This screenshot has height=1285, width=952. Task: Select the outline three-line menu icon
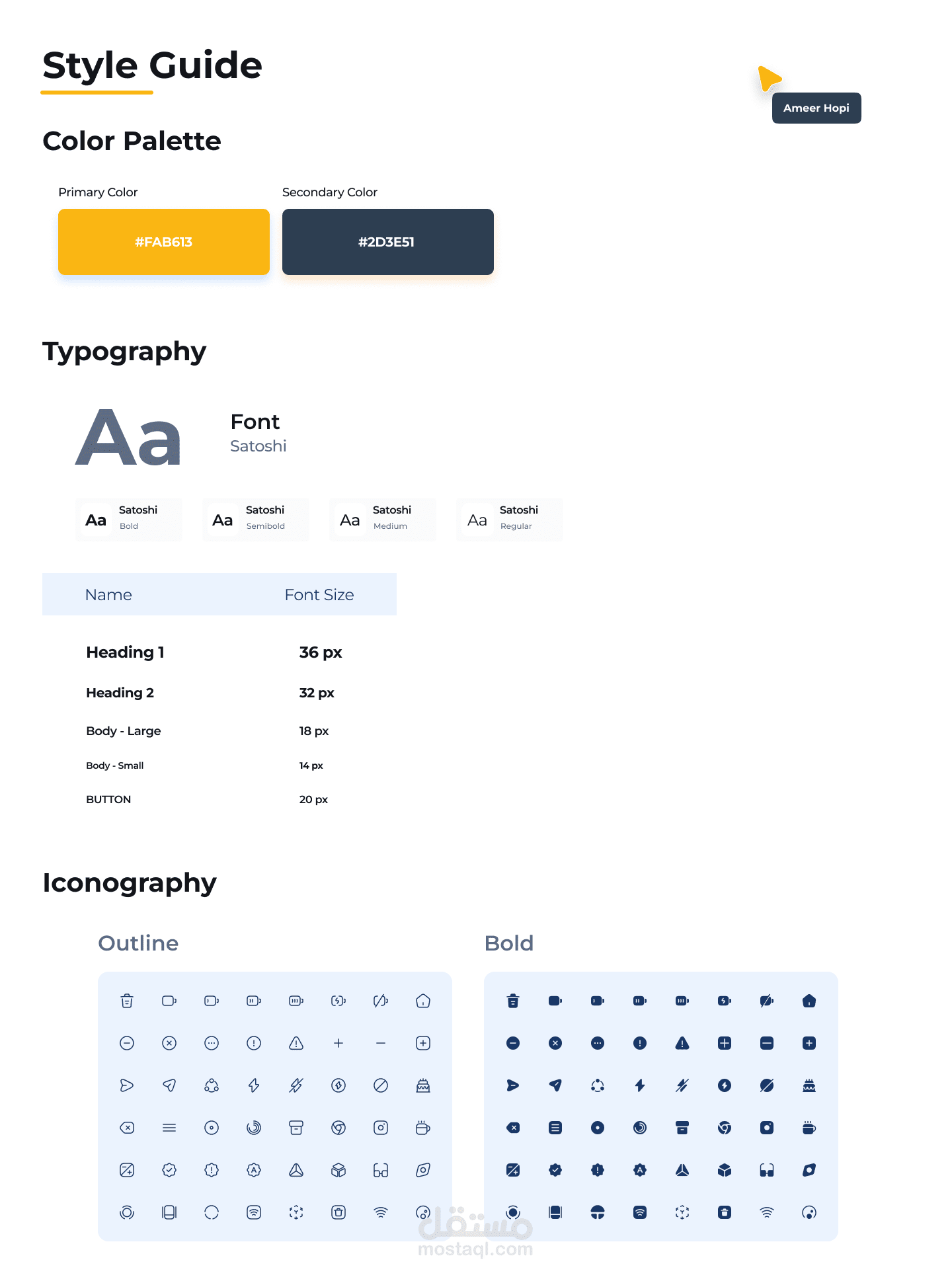pyautogui.click(x=169, y=1128)
